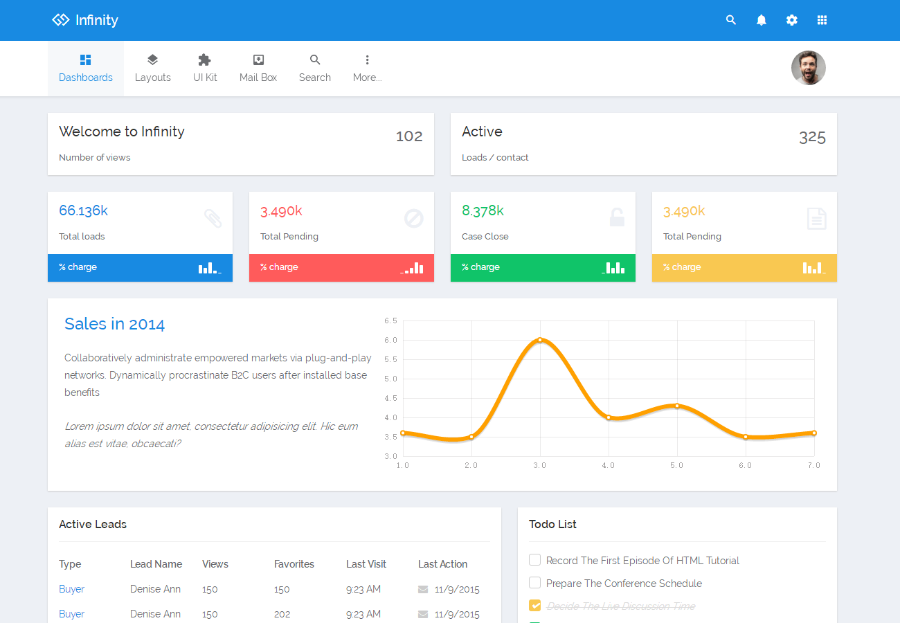Open the user profile avatar
Image resolution: width=900 pixels, height=623 pixels.
pyautogui.click(x=808, y=68)
